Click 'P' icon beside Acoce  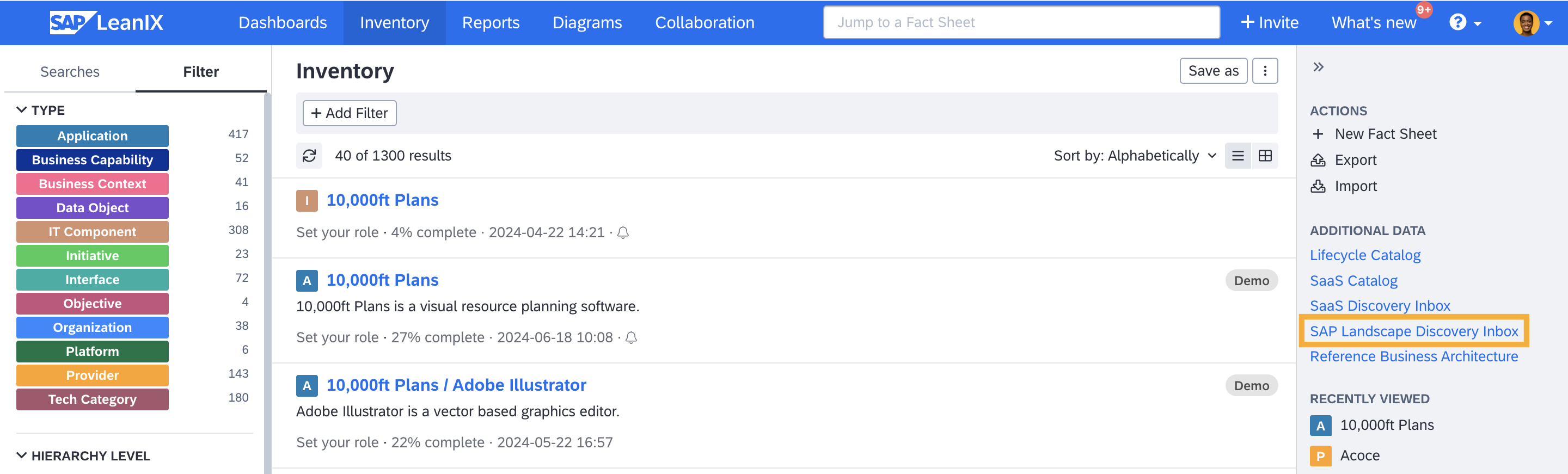(x=1320, y=455)
